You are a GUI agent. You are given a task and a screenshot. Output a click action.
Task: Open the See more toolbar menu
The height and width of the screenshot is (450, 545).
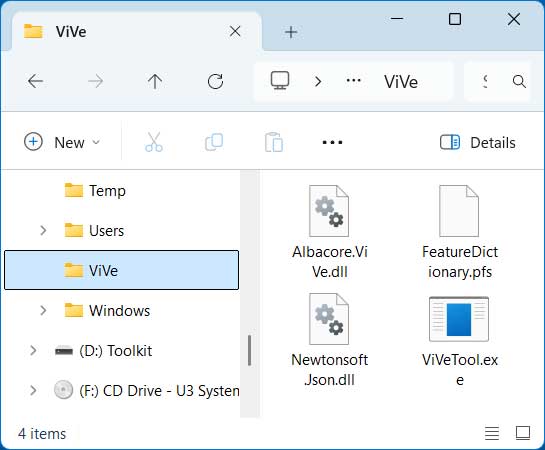pyautogui.click(x=332, y=142)
